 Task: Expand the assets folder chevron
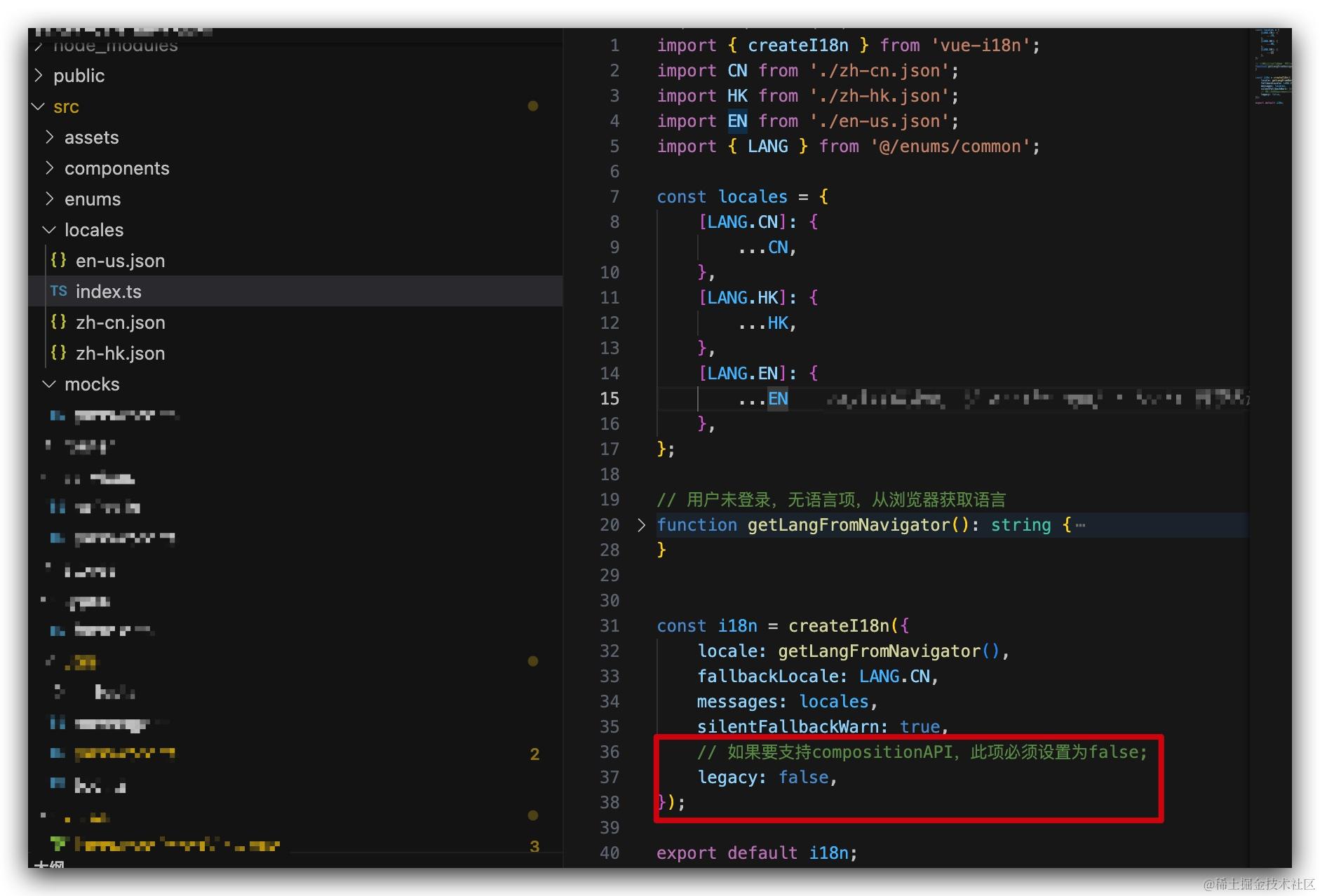click(50, 137)
